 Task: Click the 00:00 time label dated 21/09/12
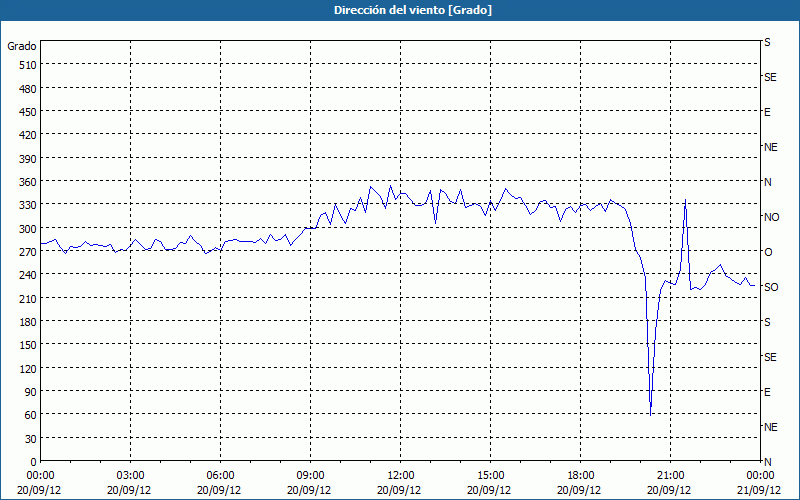pos(760,476)
